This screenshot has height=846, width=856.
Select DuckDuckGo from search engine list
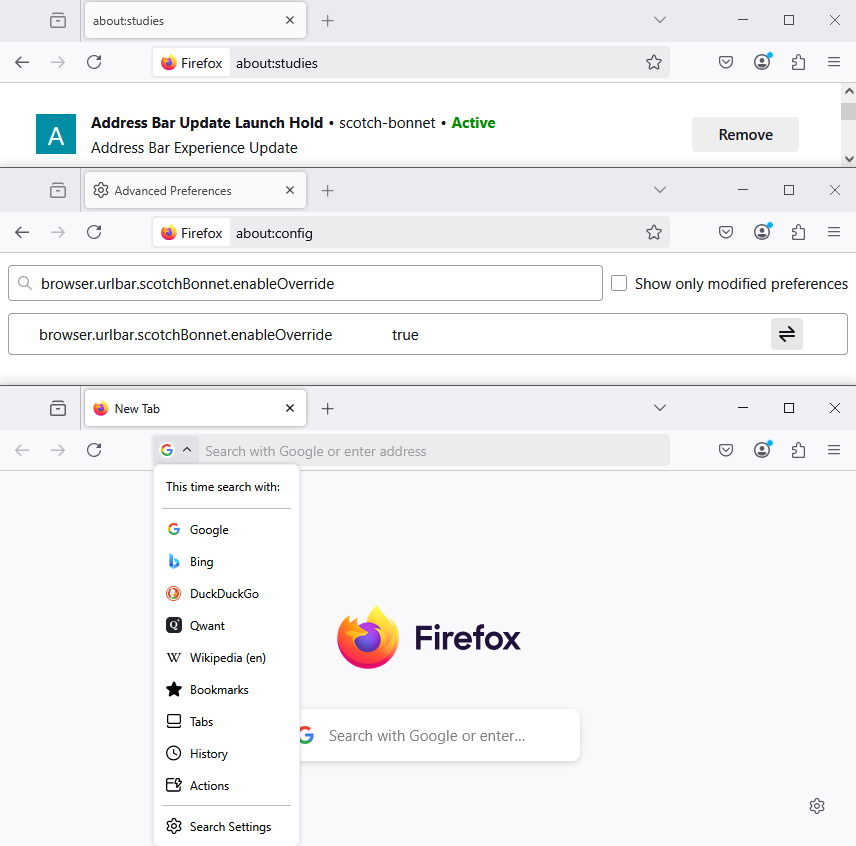[224, 594]
